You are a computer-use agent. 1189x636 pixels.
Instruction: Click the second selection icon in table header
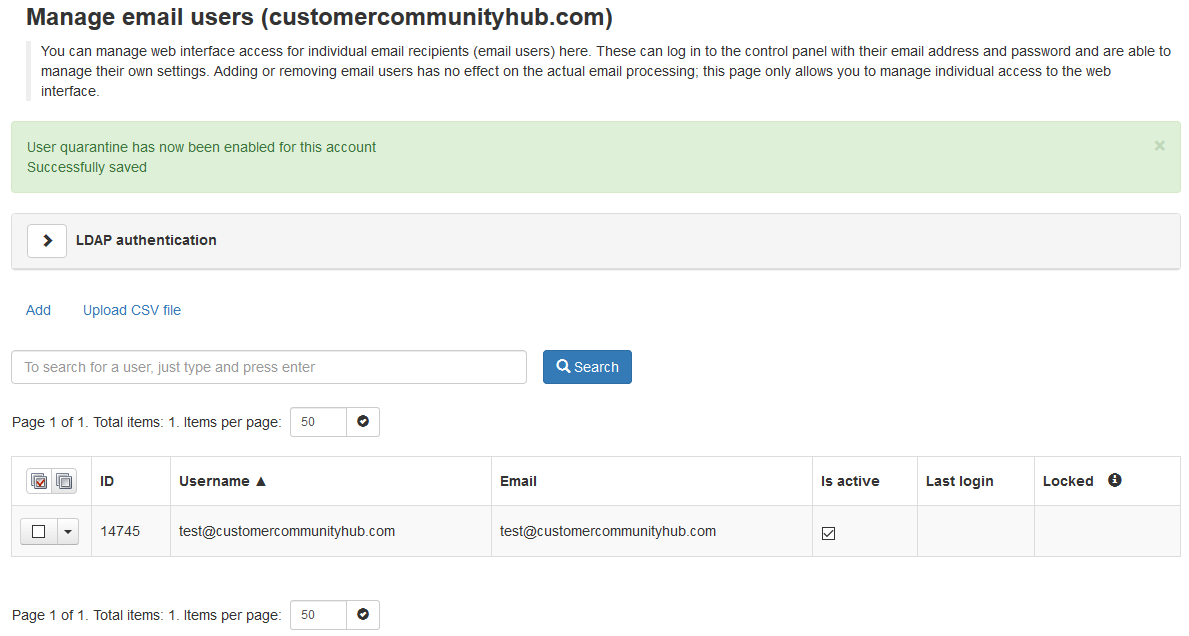click(x=64, y=482)
